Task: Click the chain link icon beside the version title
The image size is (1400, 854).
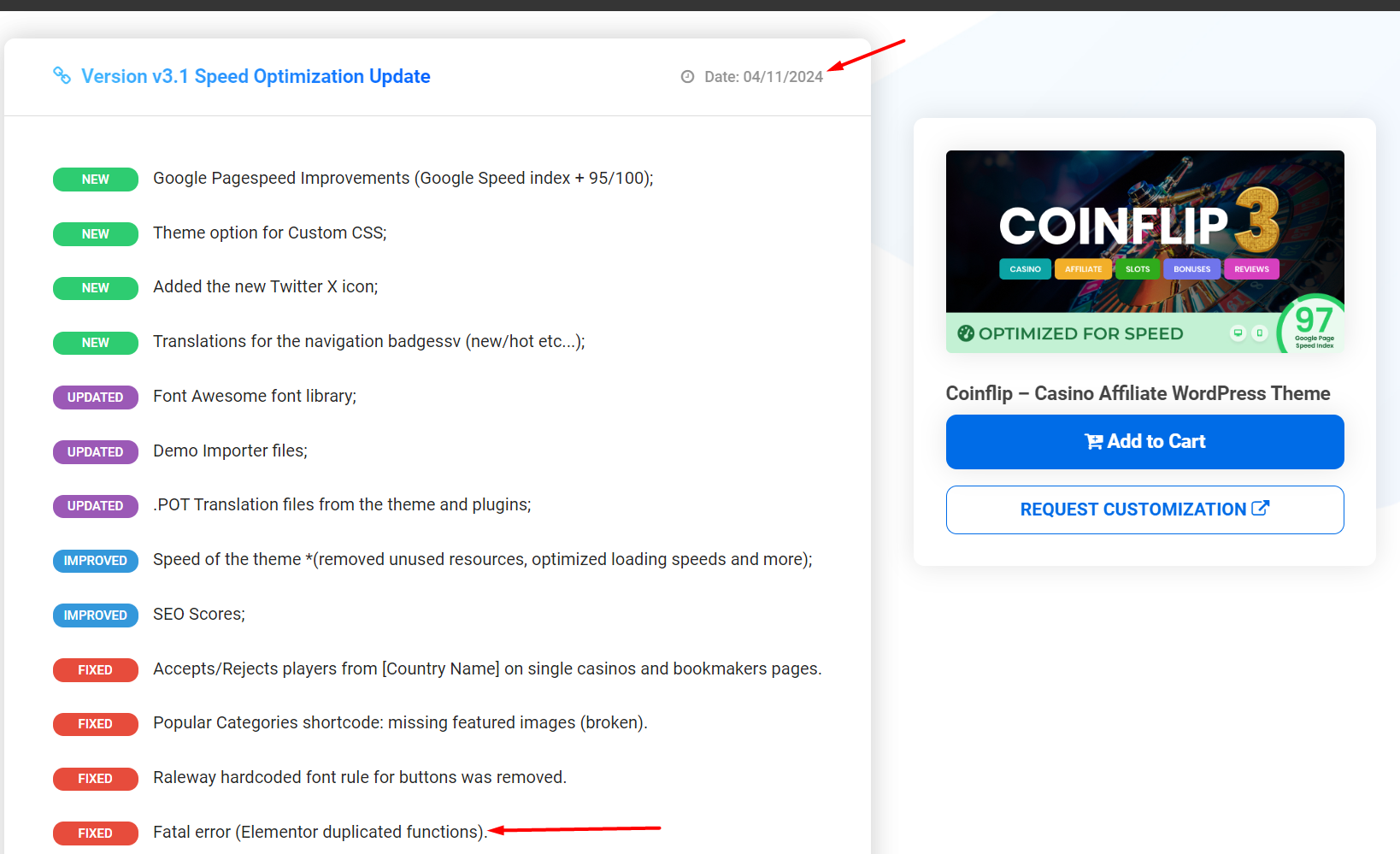Action: tap(62, 76)
